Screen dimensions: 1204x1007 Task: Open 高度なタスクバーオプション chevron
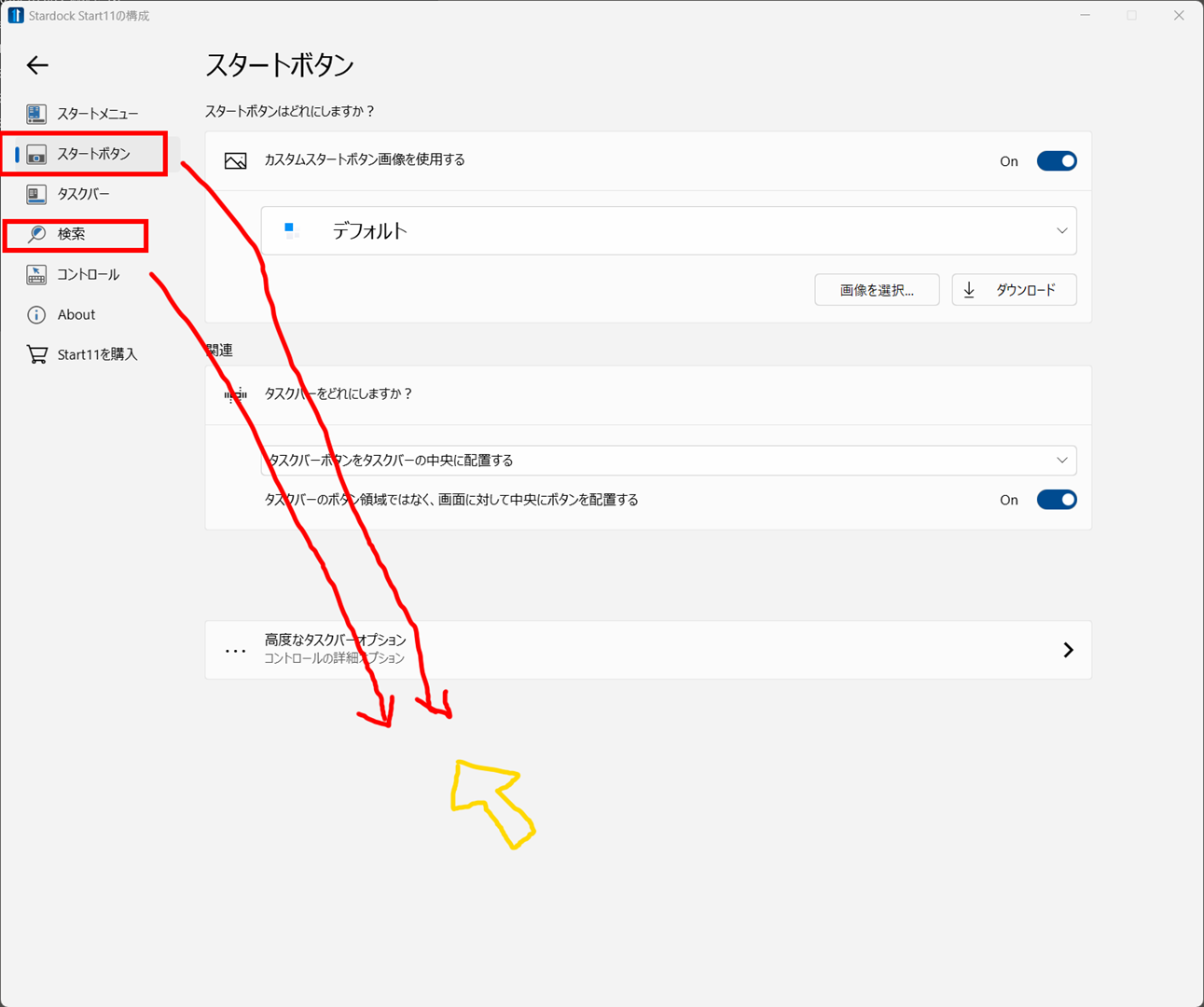(x=1068, y=650)
